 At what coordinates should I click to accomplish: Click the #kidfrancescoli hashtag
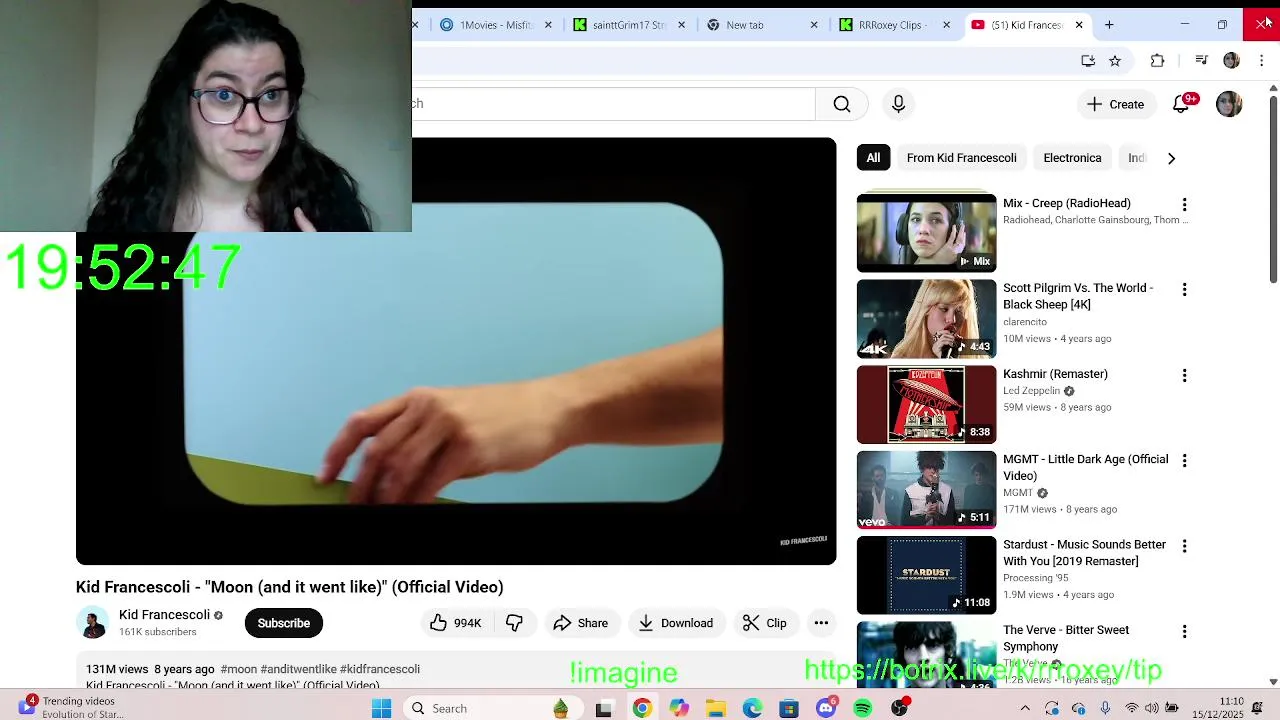coord(380,669)
